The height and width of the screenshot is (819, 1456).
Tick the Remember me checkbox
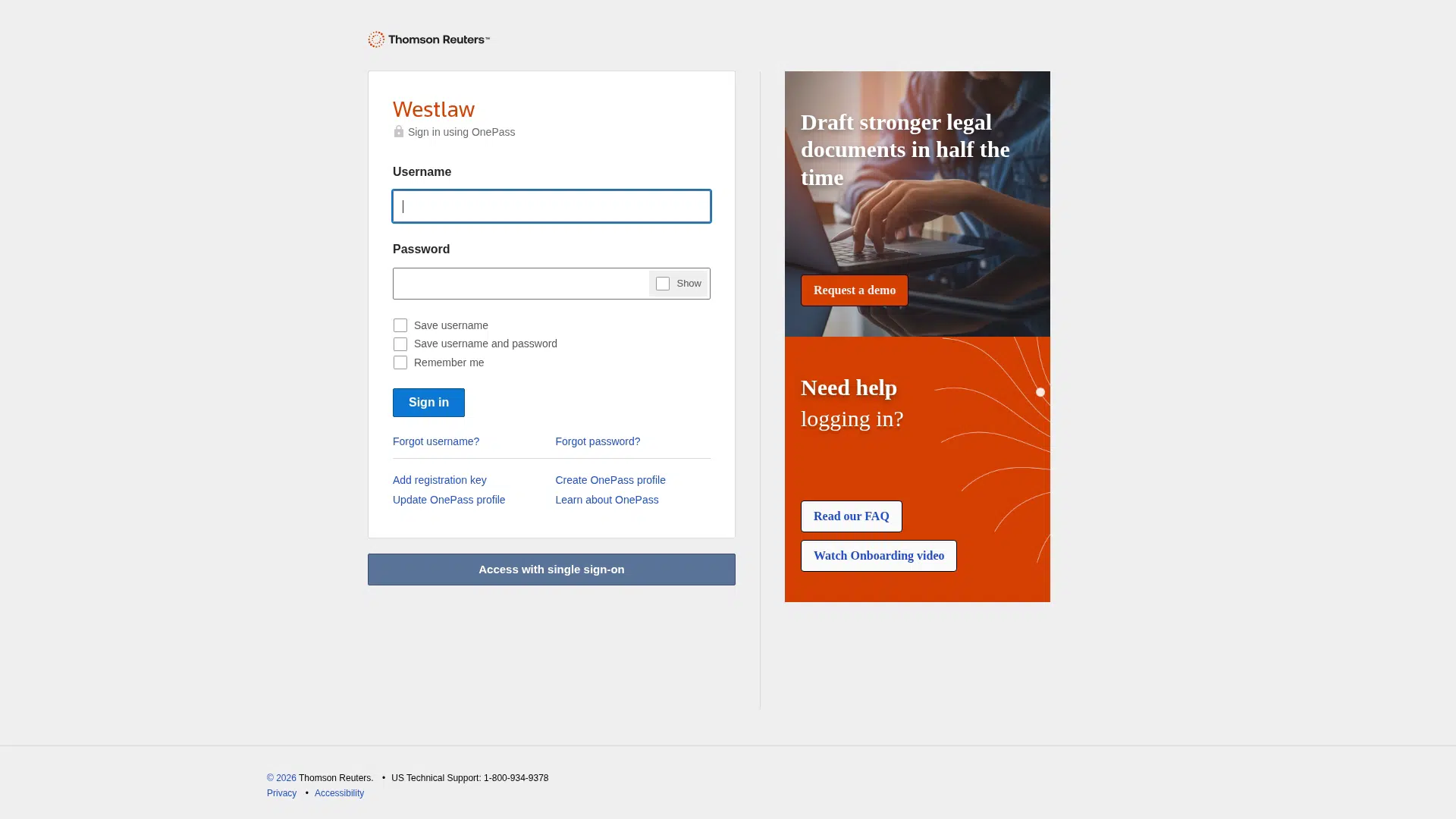400,362
